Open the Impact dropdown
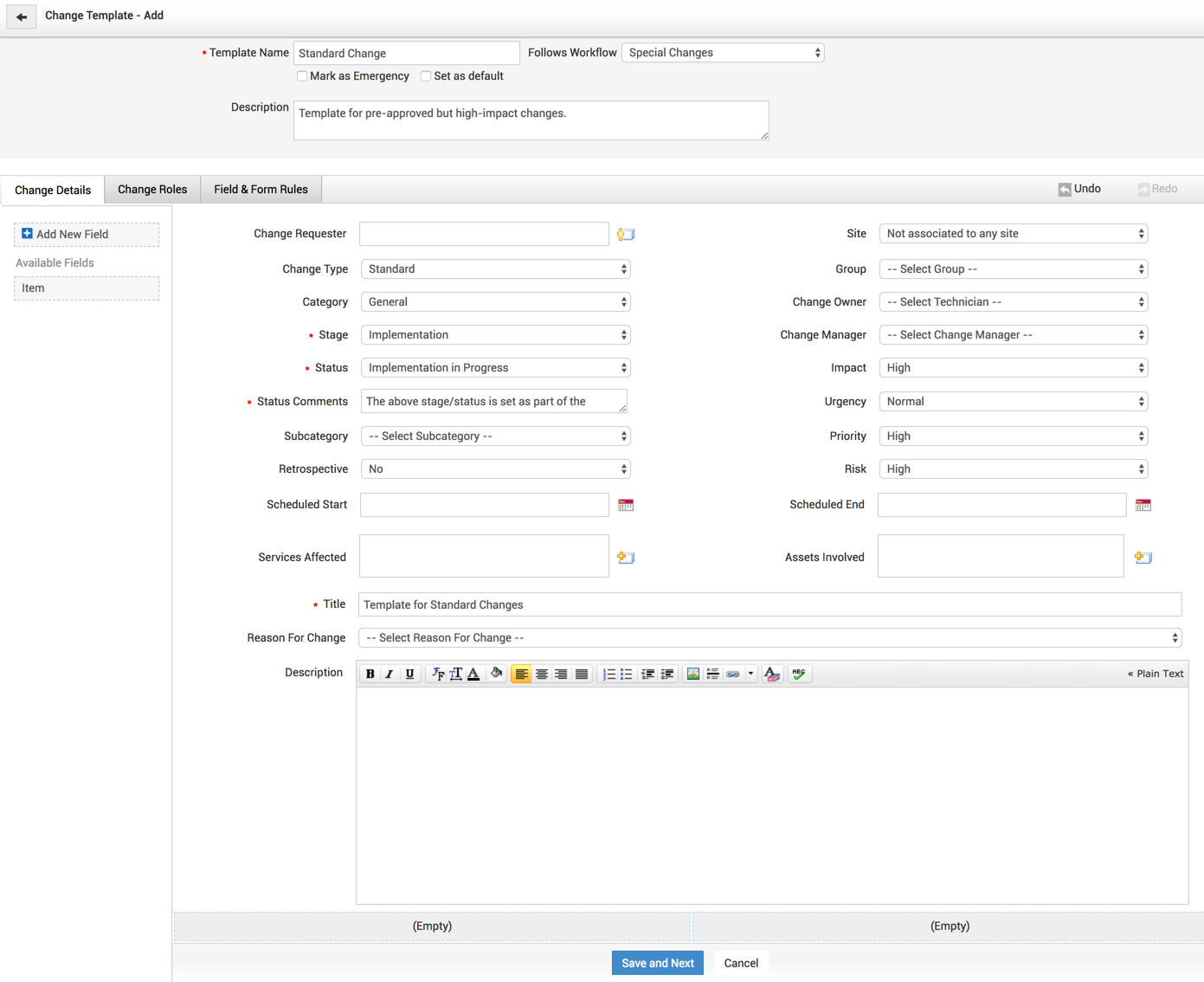This screenshot has width=1204, height=982. click(1013, 368)
